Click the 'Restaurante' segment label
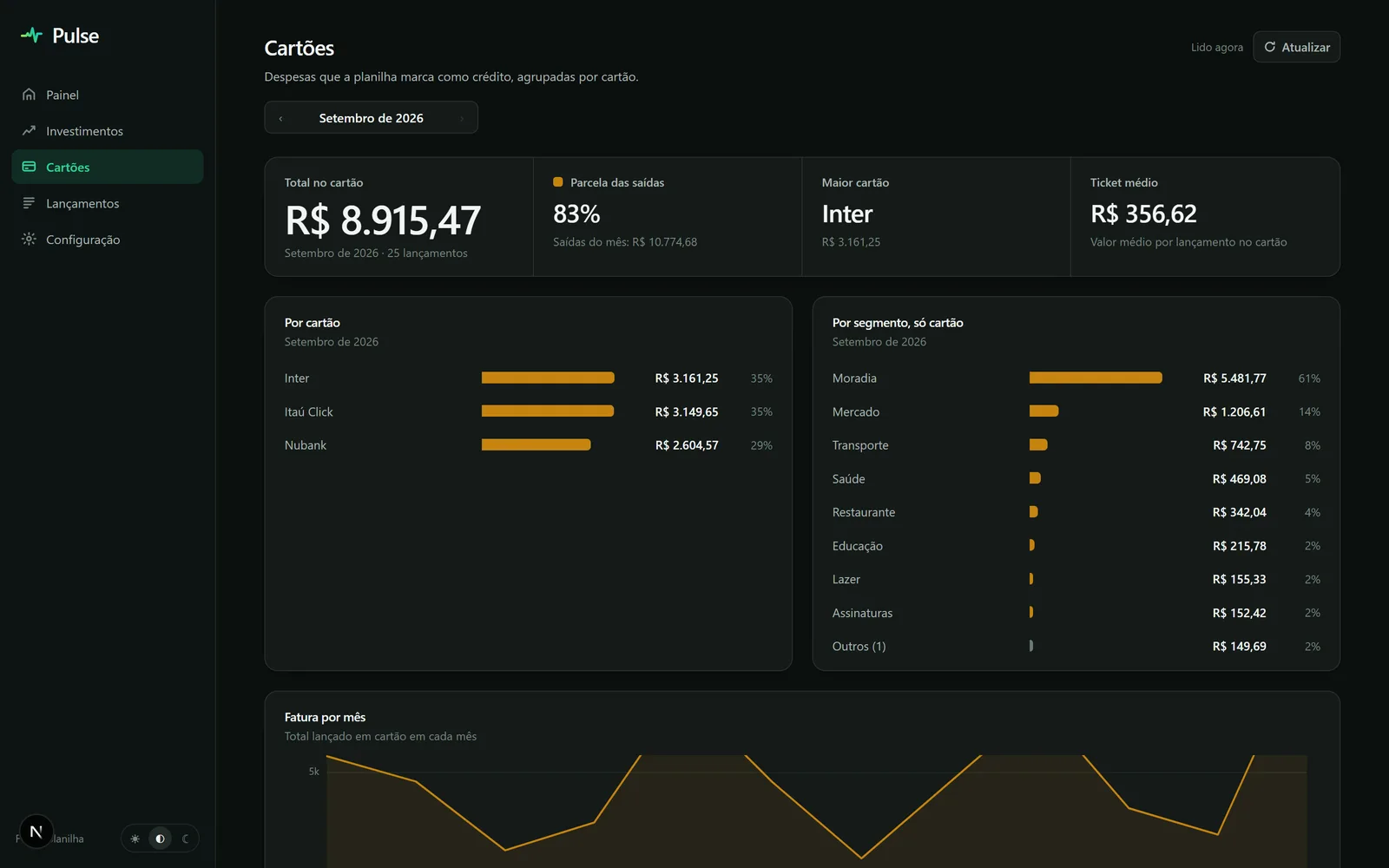Screen dimensions: 1389x868 pos(864,512)
